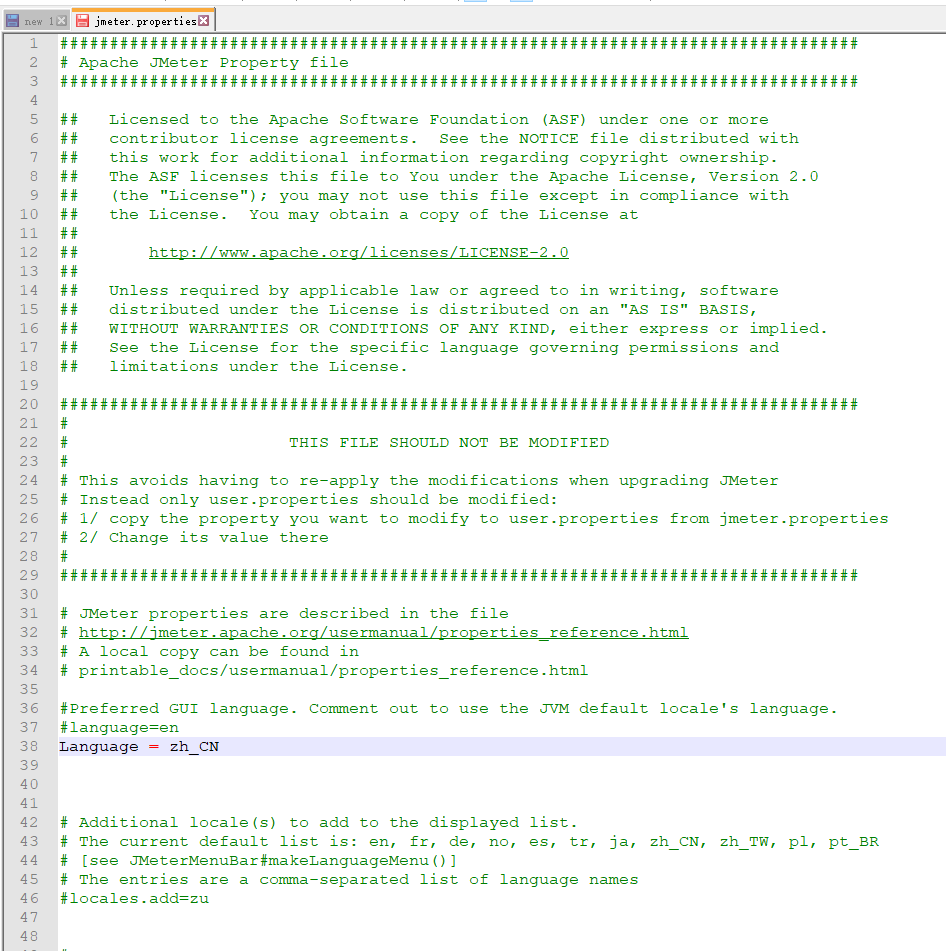Click "WITHOUT WARRANTIES OR CONDITIONS" line
This screenshot has height=951, width=946.
click(468, 329)
